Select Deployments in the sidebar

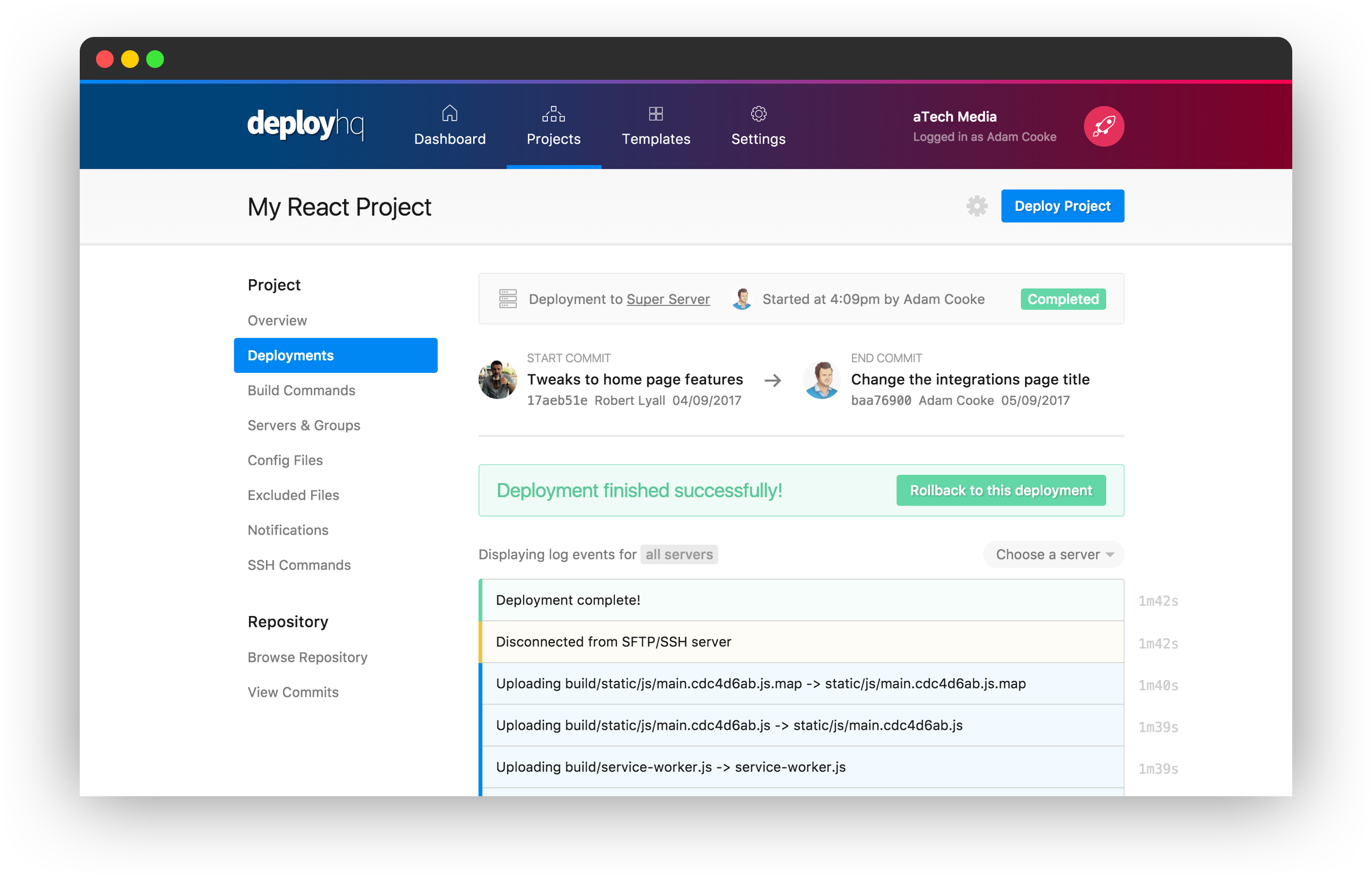pos(290,355)
